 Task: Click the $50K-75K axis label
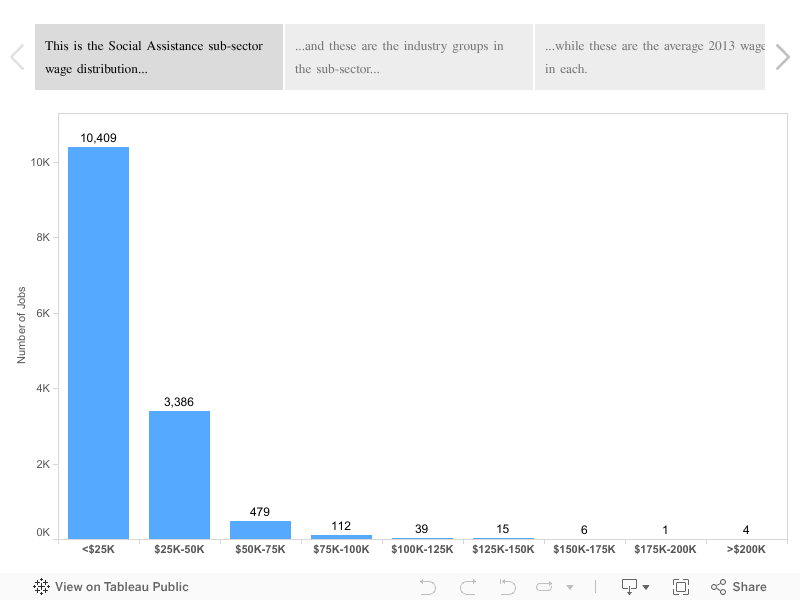click(x=260, y=549)
